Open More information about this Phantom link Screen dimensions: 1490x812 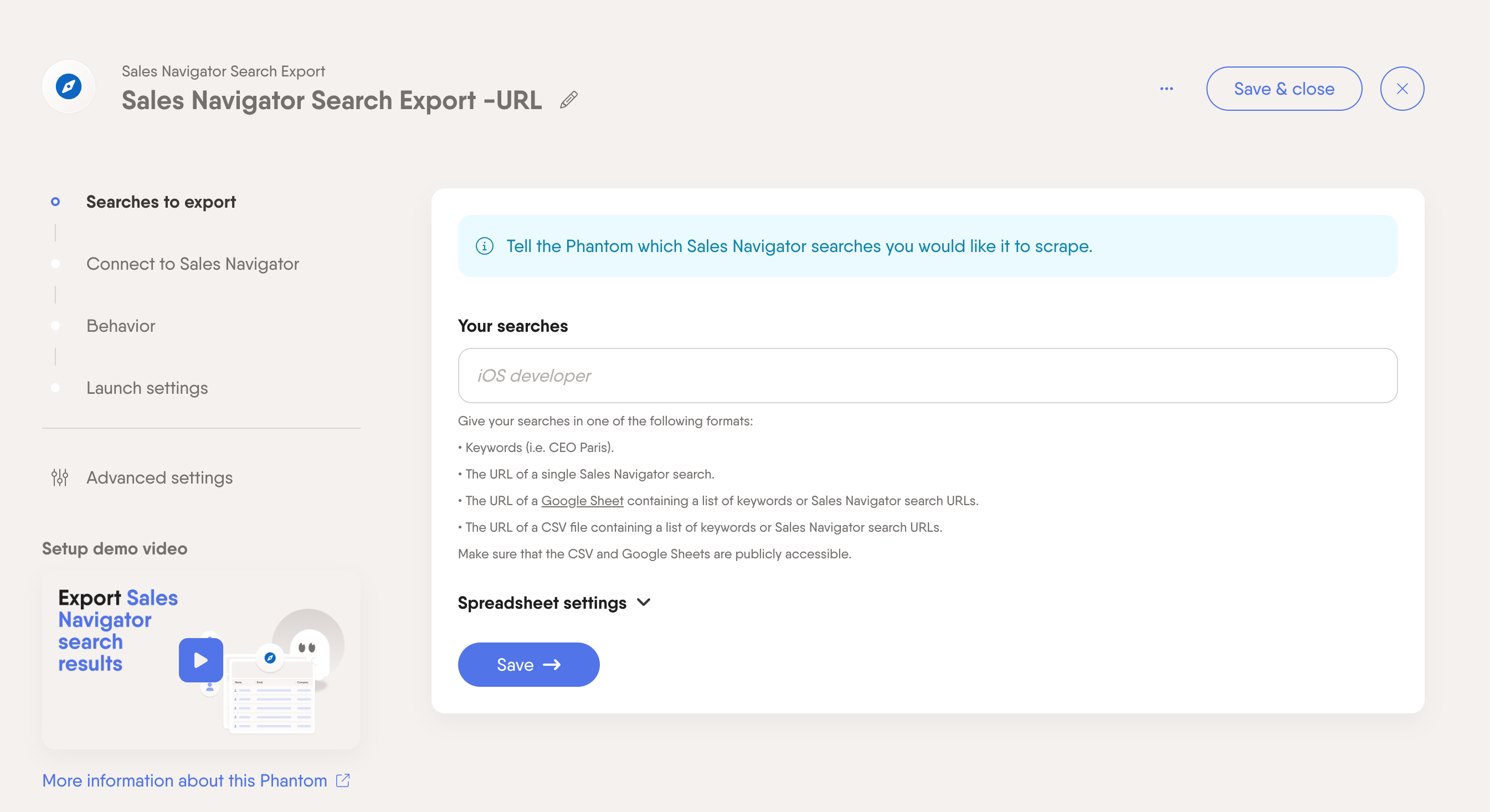[x=184, y=780]
